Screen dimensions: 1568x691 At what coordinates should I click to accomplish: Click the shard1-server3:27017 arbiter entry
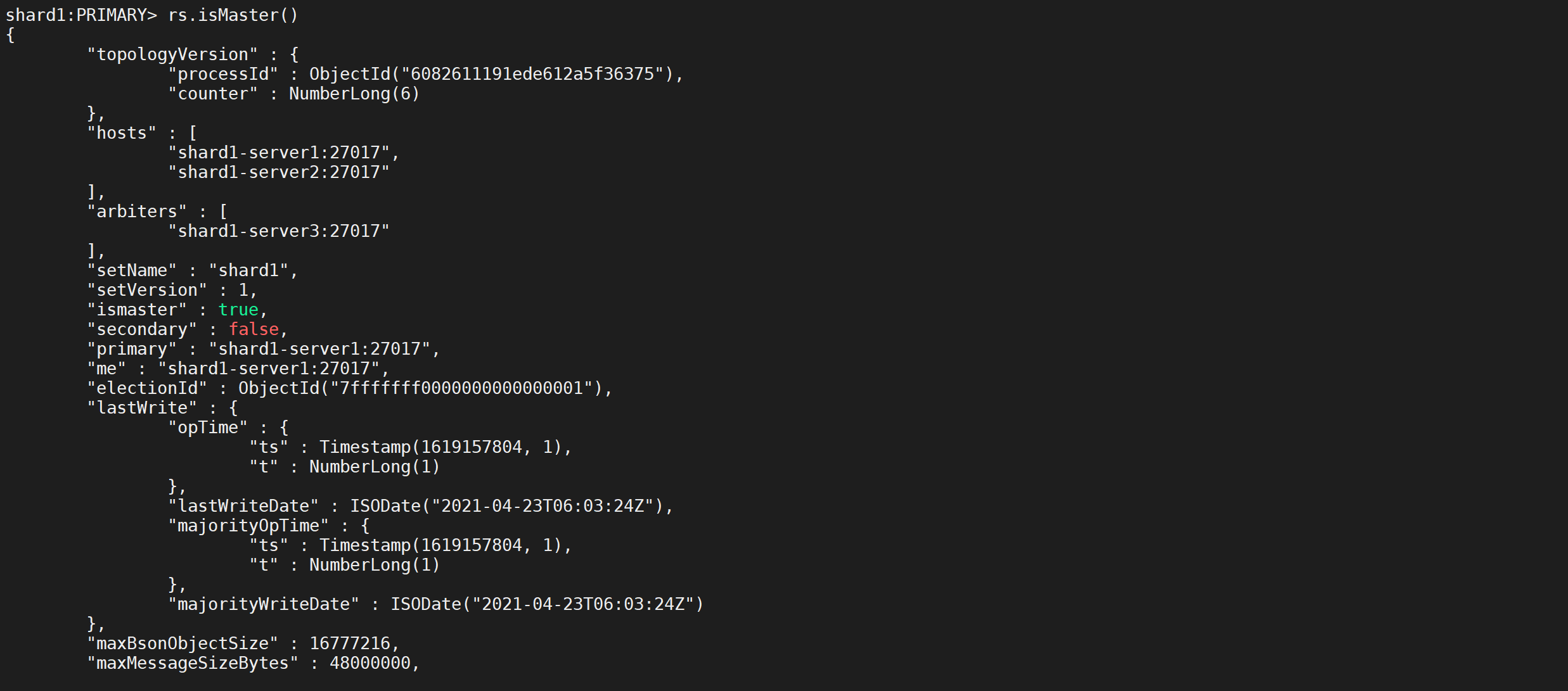point(279,231)
